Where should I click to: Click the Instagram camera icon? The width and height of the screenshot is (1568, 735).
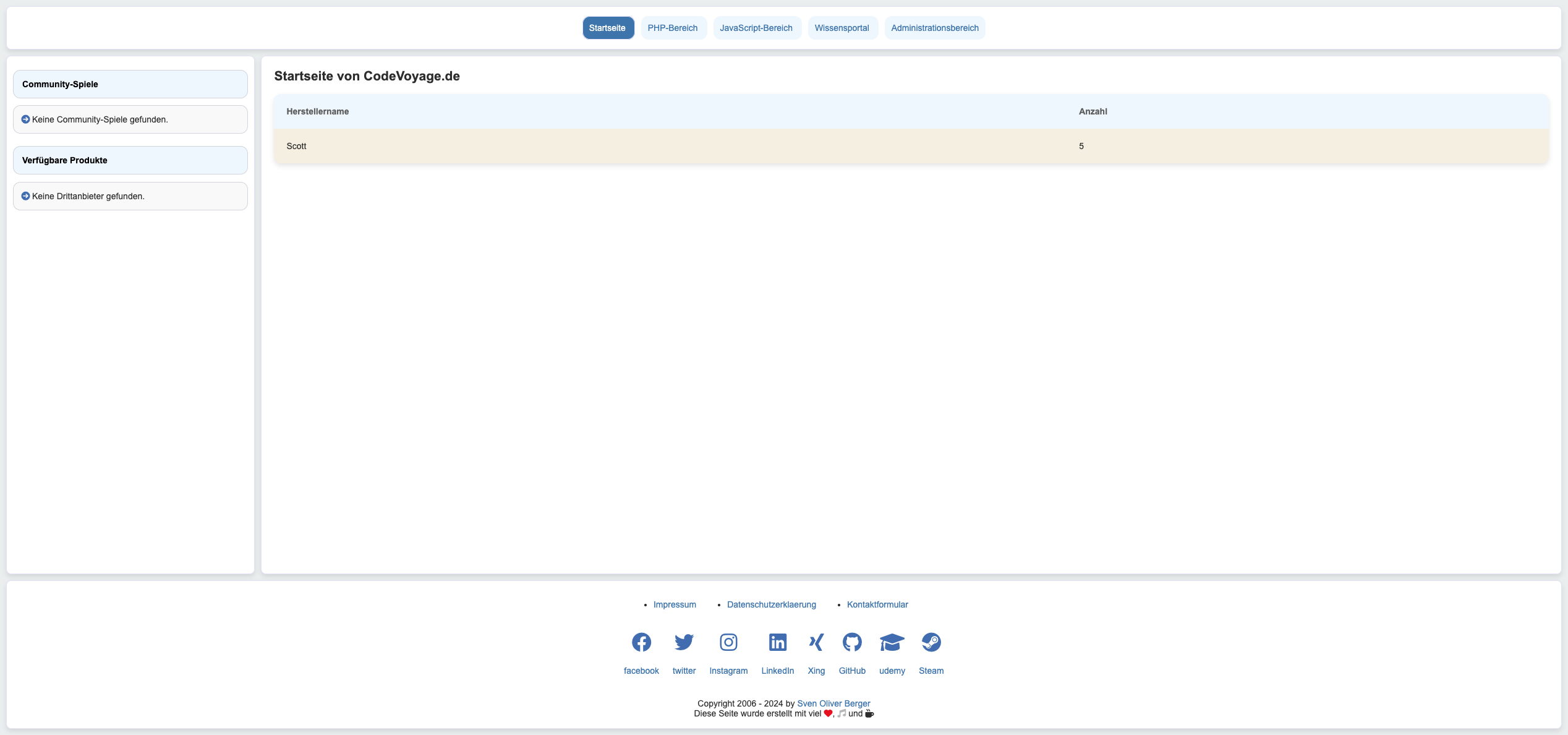tap(728, 642)
